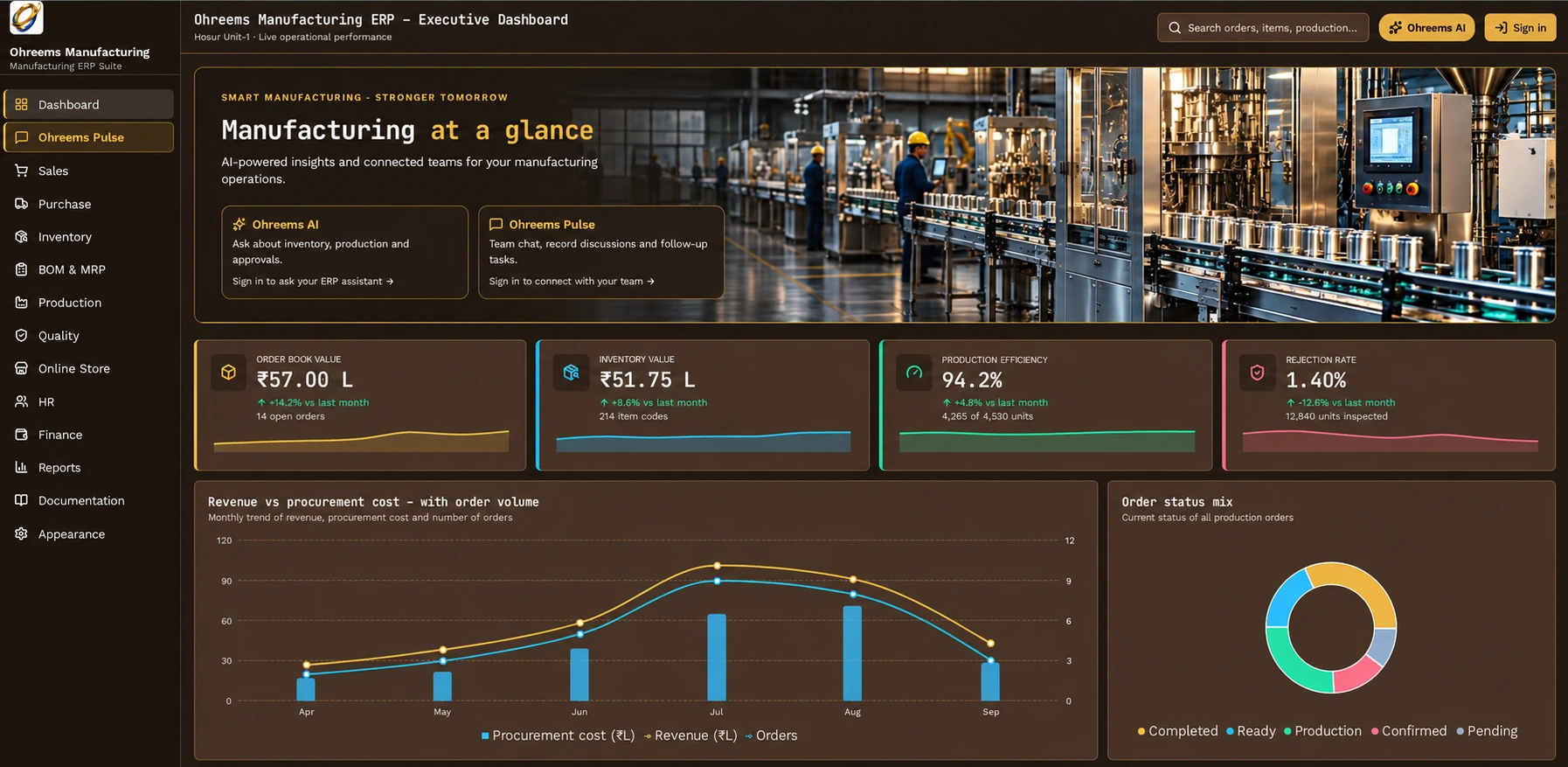The height and width of the screenshot is (767, 1568).
Task: Click the Online Store shop icon
Action: tap(22, 368)
